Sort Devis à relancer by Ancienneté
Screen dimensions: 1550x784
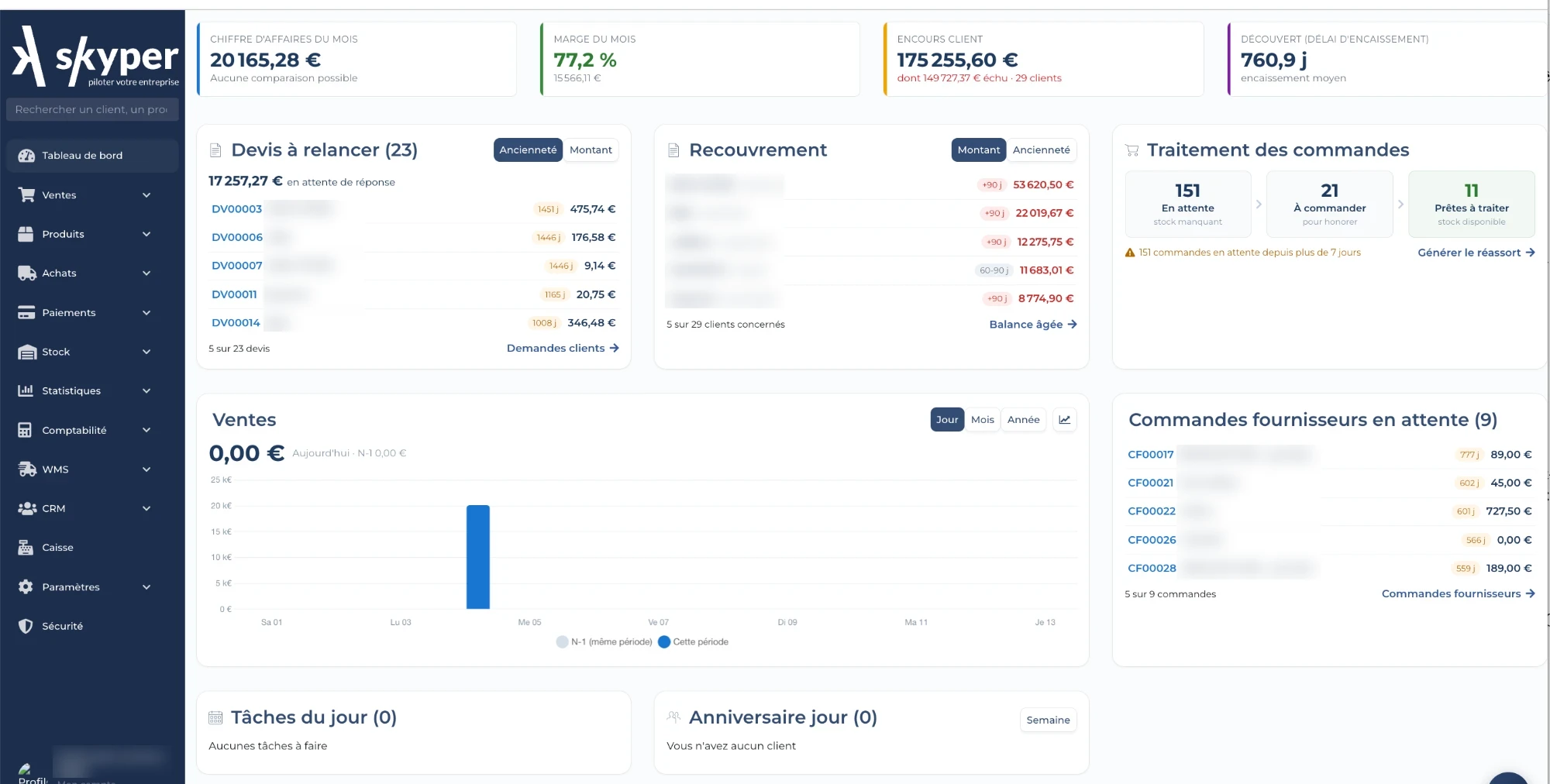point(528,150)
